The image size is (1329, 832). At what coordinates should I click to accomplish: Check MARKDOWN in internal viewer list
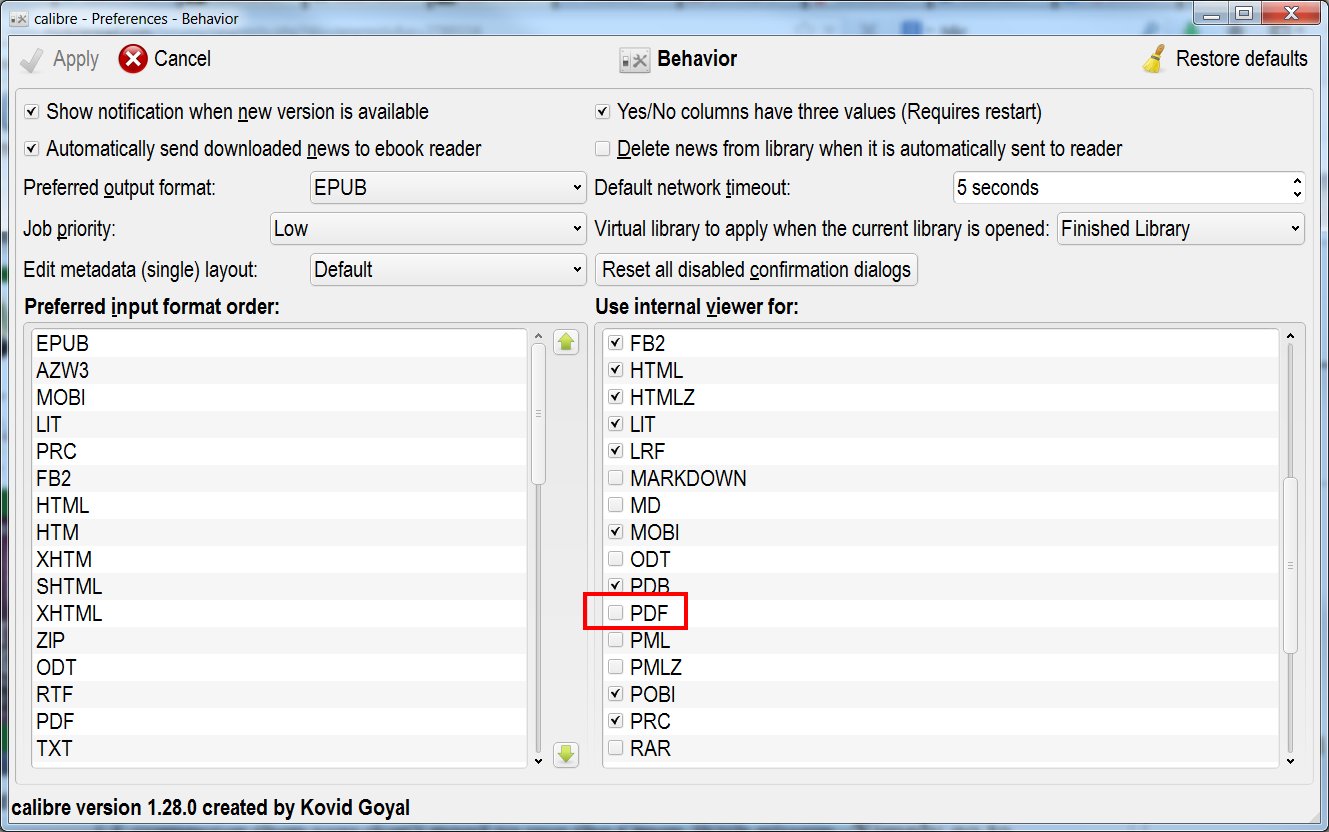[x=616, y=478]
